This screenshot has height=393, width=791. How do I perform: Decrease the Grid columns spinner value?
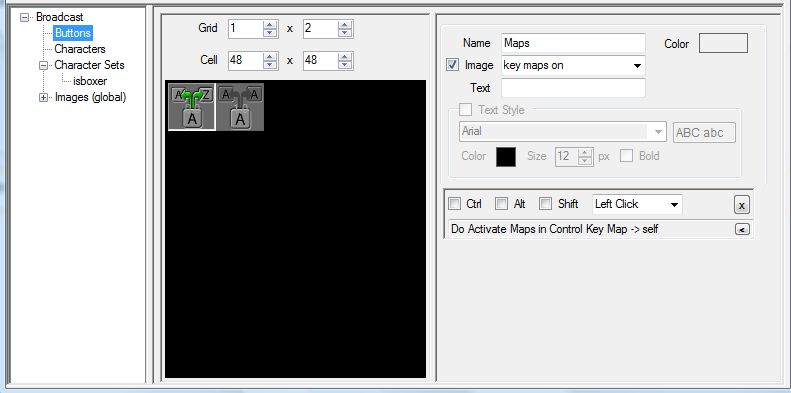pyautogui.click(x=345, y=33)
